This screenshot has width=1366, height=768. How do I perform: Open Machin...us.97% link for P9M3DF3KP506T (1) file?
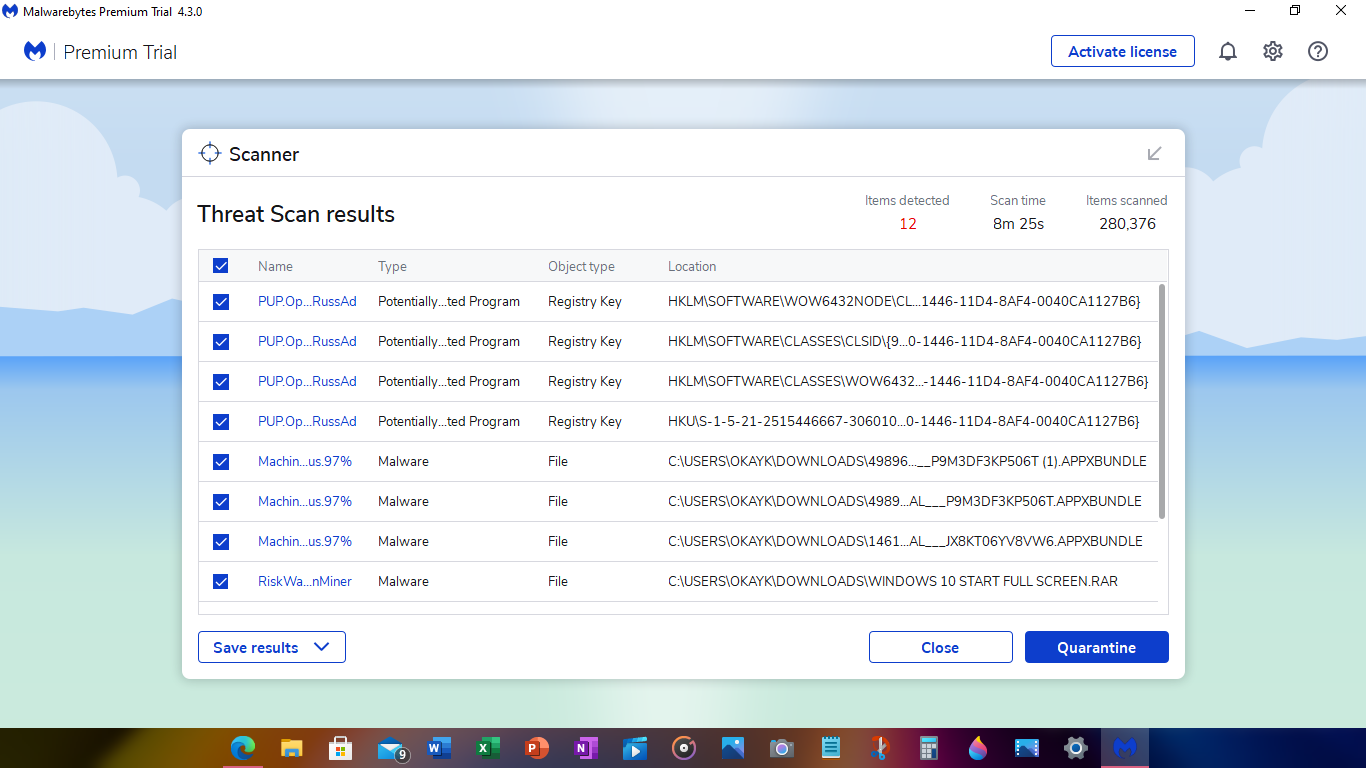305,461
